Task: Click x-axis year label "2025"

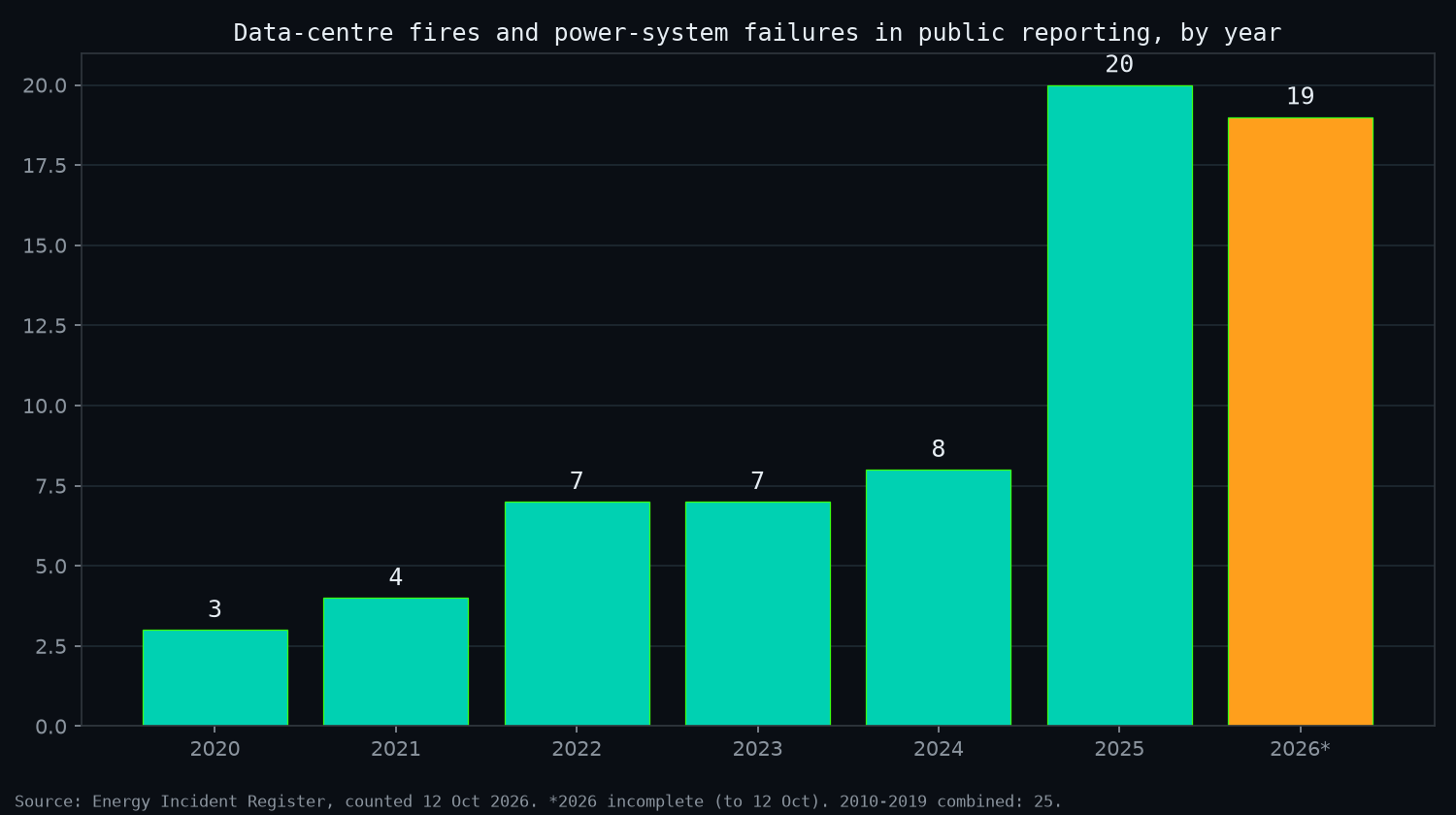Action: click(x=1119, y=749)
